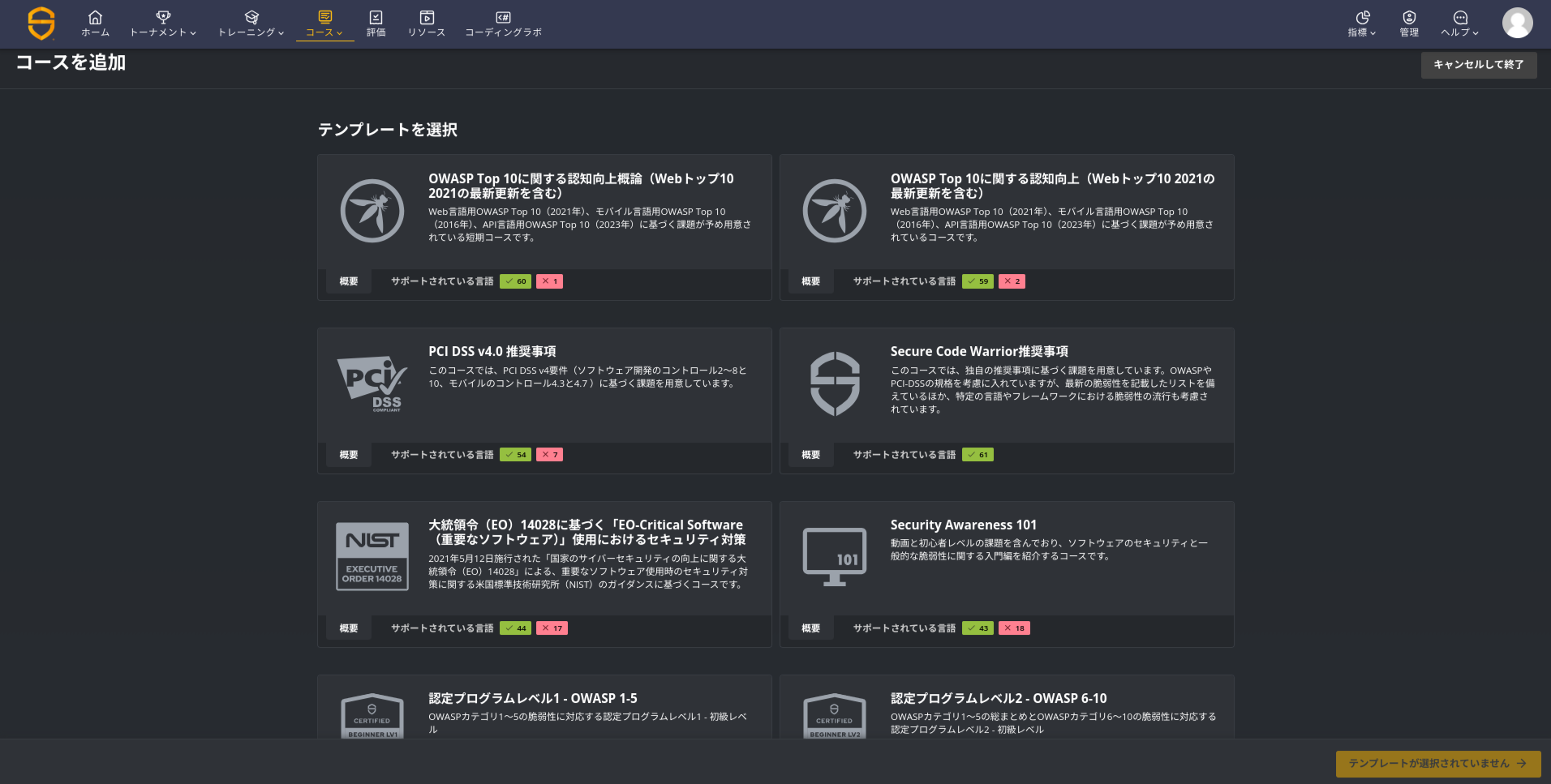Click green 54 supported languages badge

(x=515, y=455)
